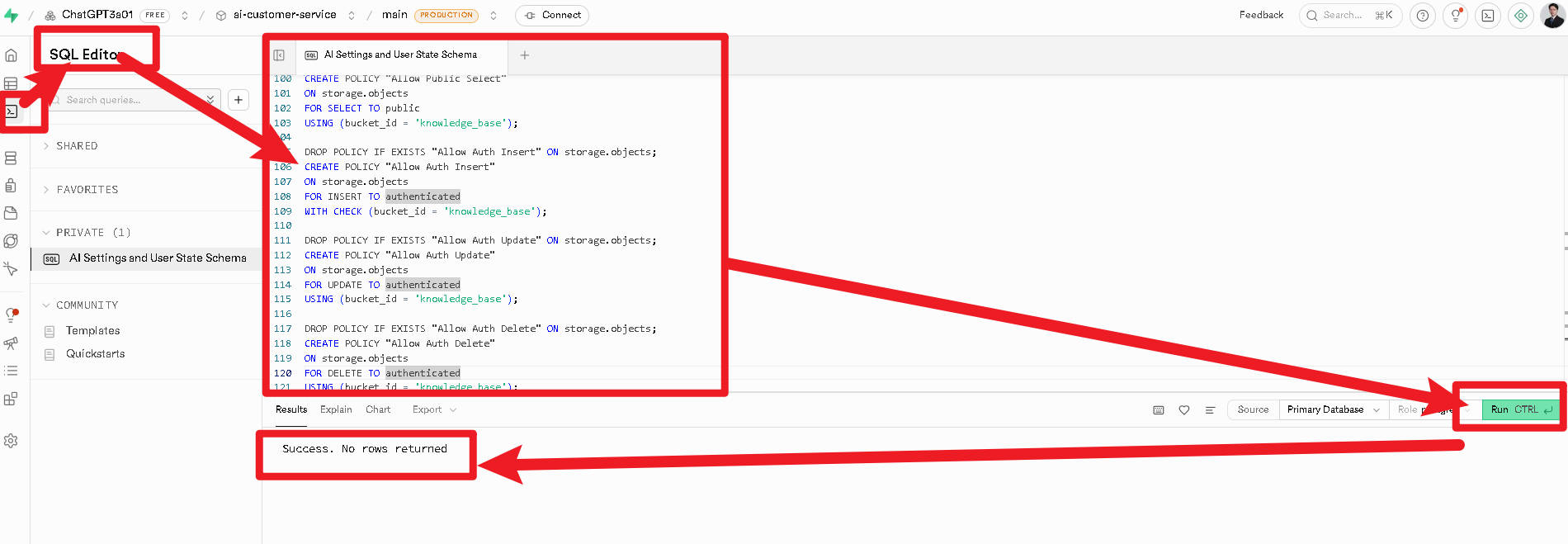Click the PRODUCTION badge
This screenshot has height=544, width=1568.
(x=446, y=15)
